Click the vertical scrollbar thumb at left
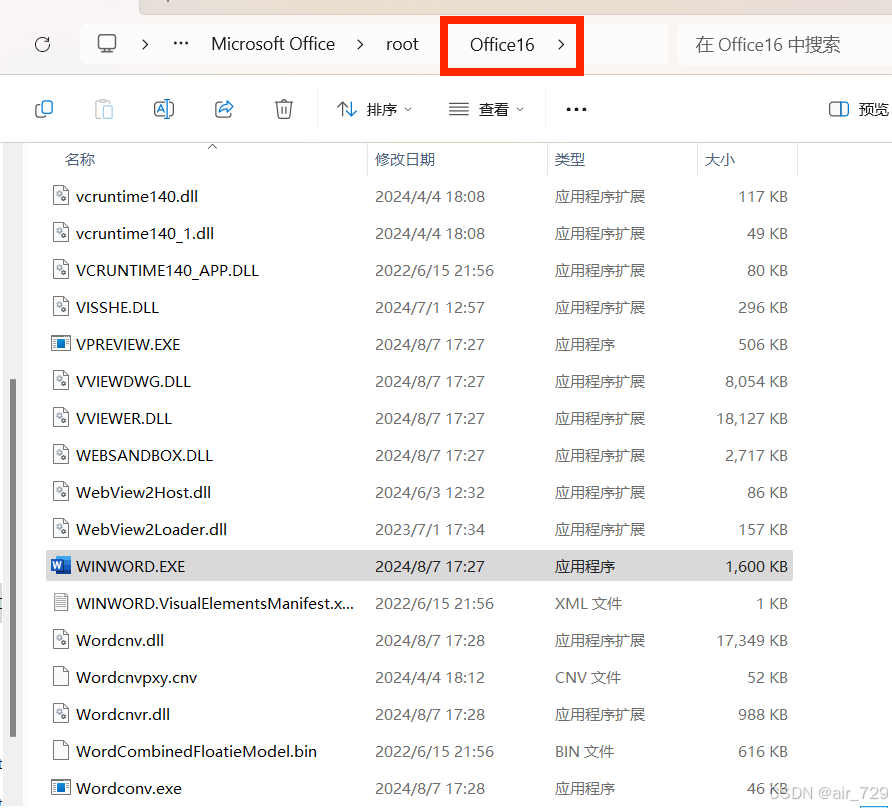Viewport: 892px width, 808px height. 13,558
